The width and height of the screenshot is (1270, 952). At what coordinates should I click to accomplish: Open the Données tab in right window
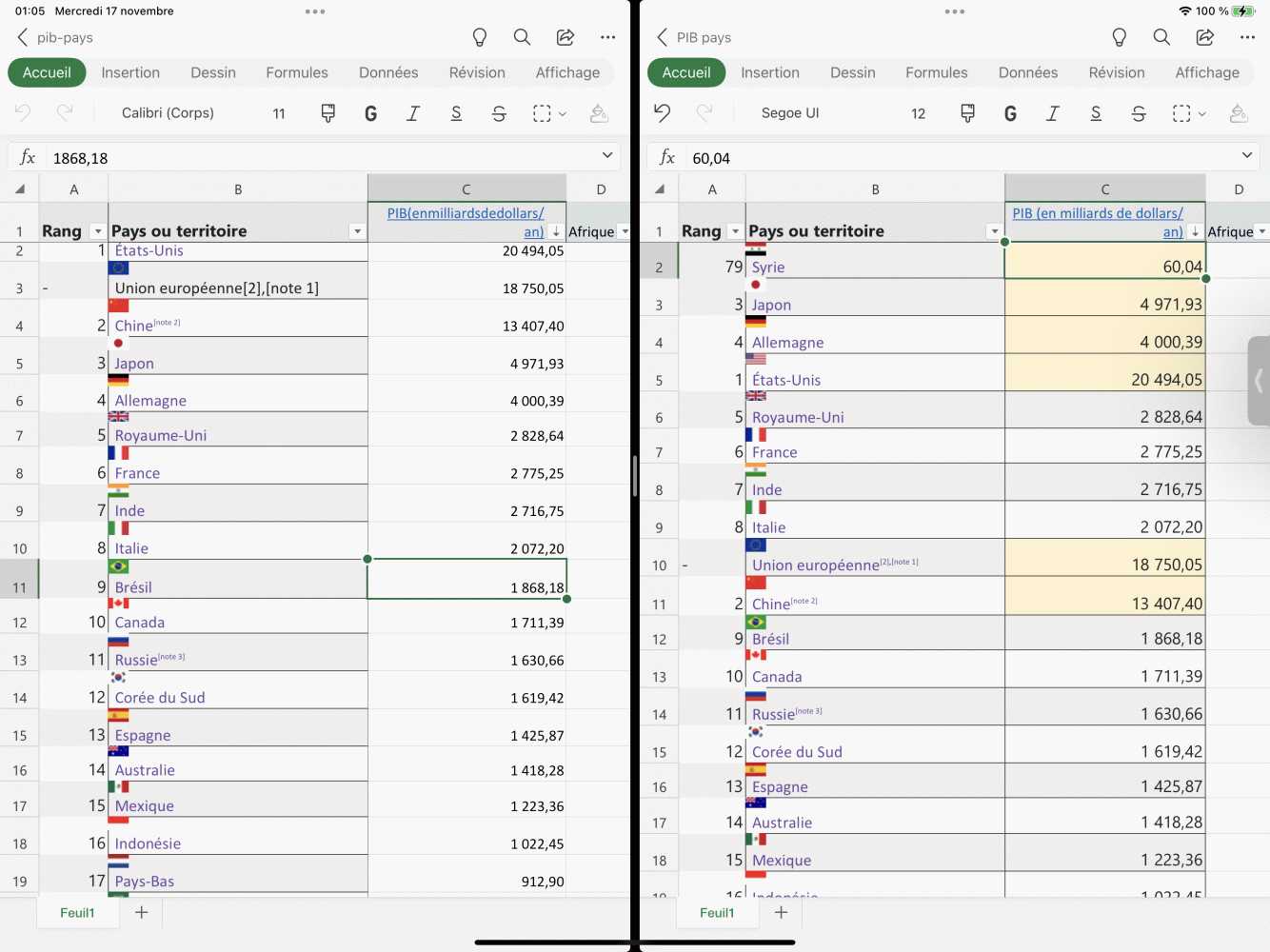click(1028, 72)
